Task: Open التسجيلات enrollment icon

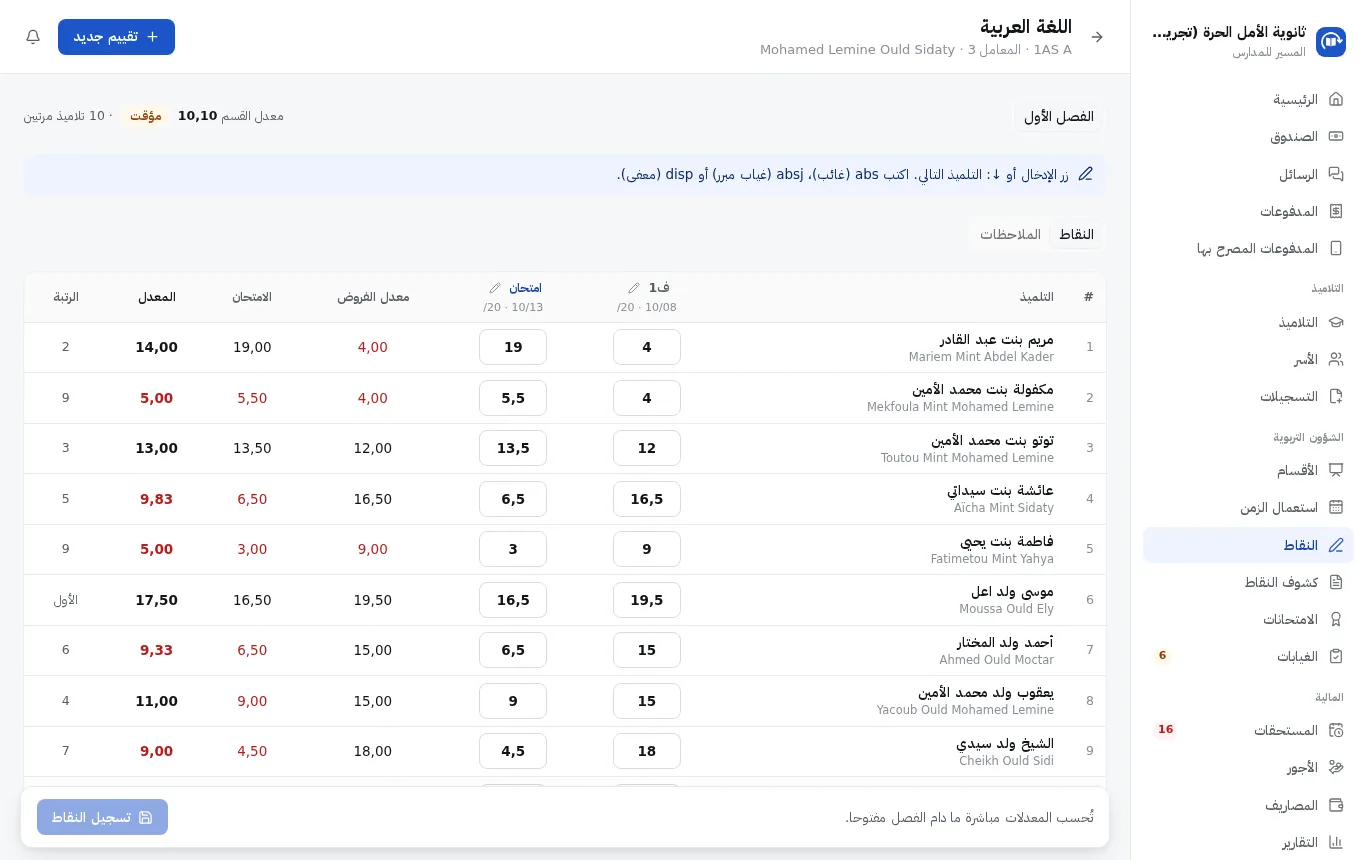Action: point(1336,396)
